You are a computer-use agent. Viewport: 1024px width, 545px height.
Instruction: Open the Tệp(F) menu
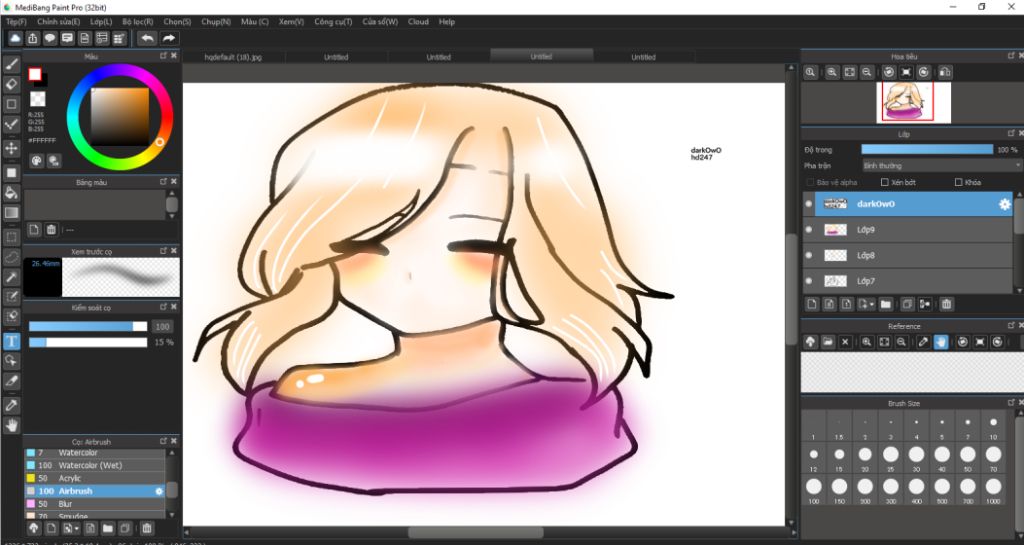(x=16, y=22)
